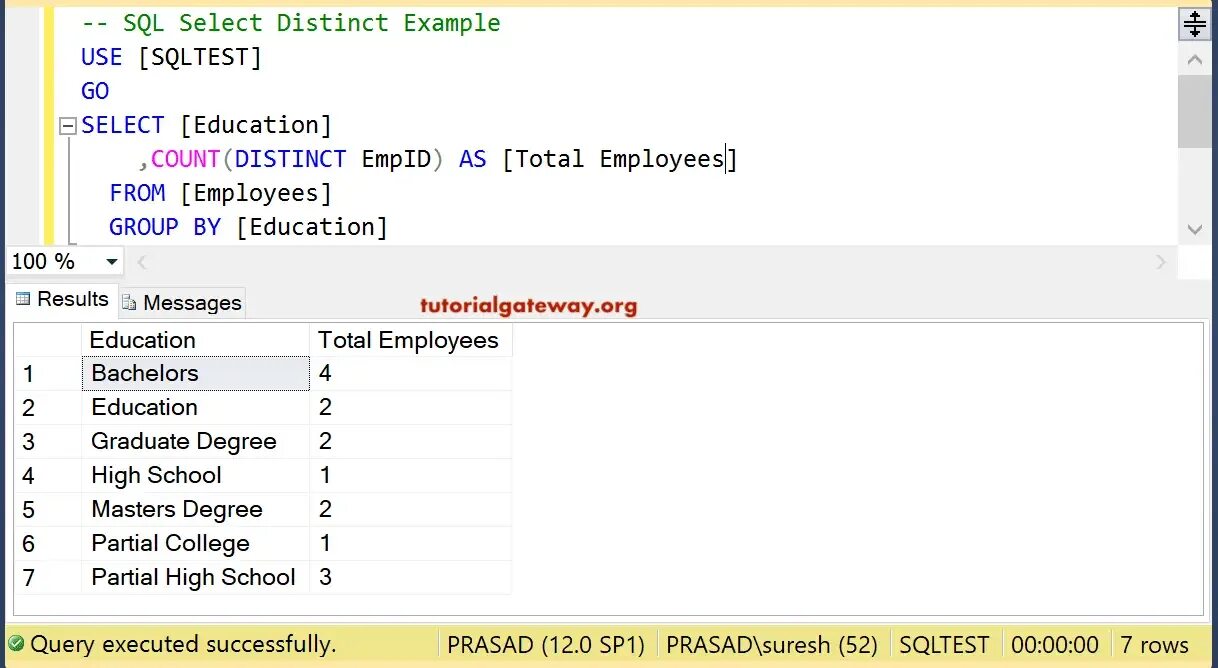Image resolution: width=1218 pixels, height=668 pixels.
Task: Click the editor vertical scrollbar thumb
Action: (1194, 112)
